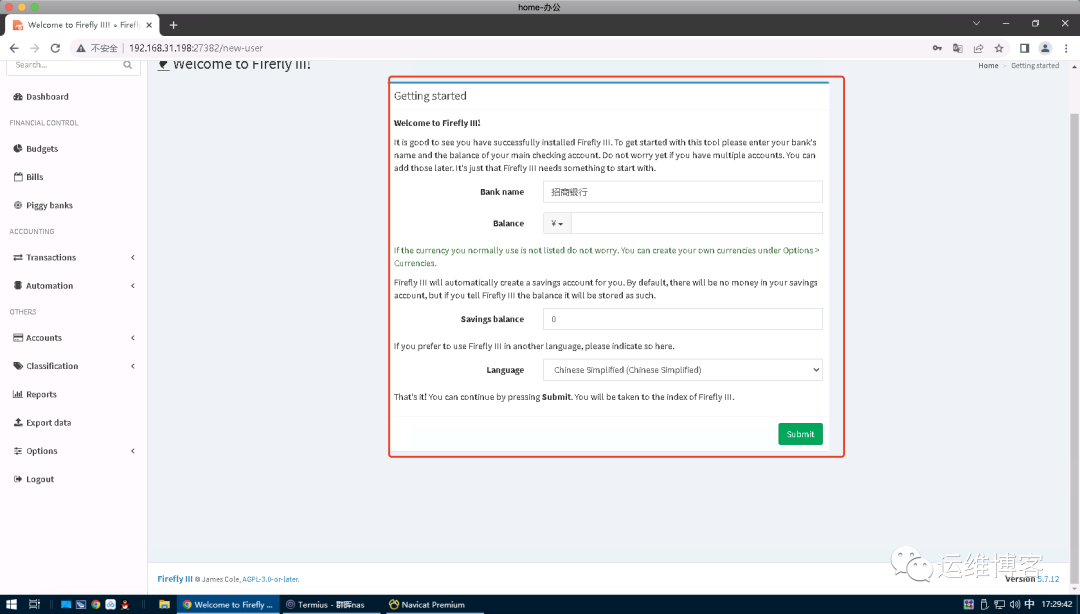The width and height of the screenshot is (1080, 614).
Task: Expand the Transactions submenu chevron
Action: pyautogui.click(x=133, y=258)
